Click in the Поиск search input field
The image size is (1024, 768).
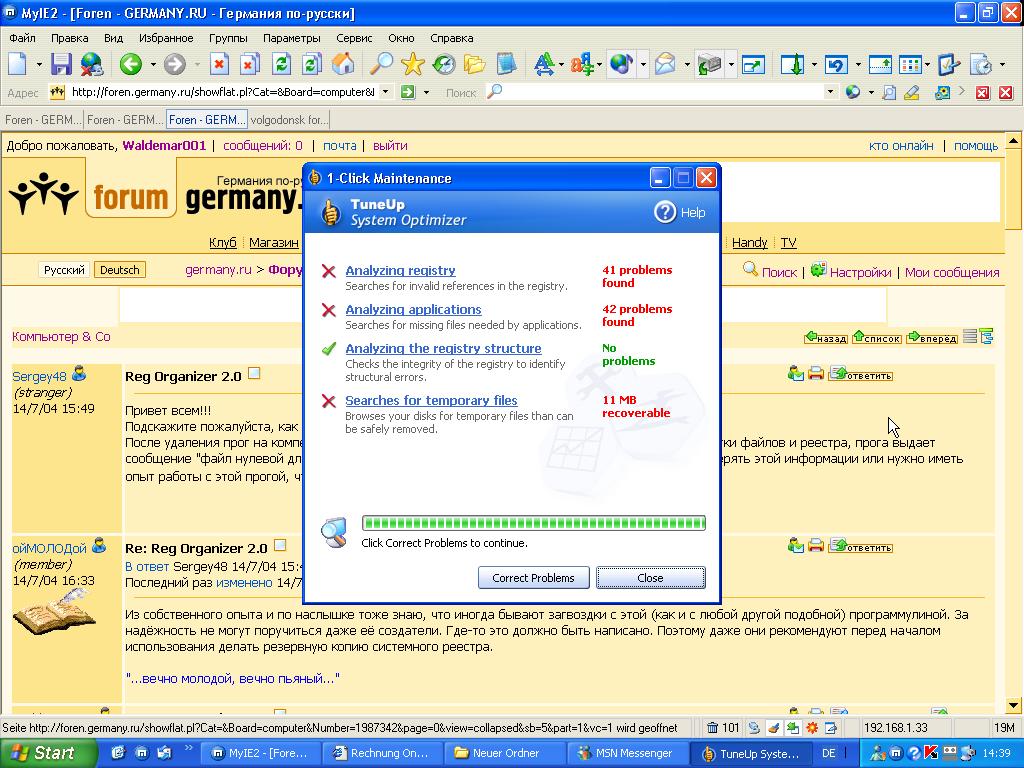[663, 92]
